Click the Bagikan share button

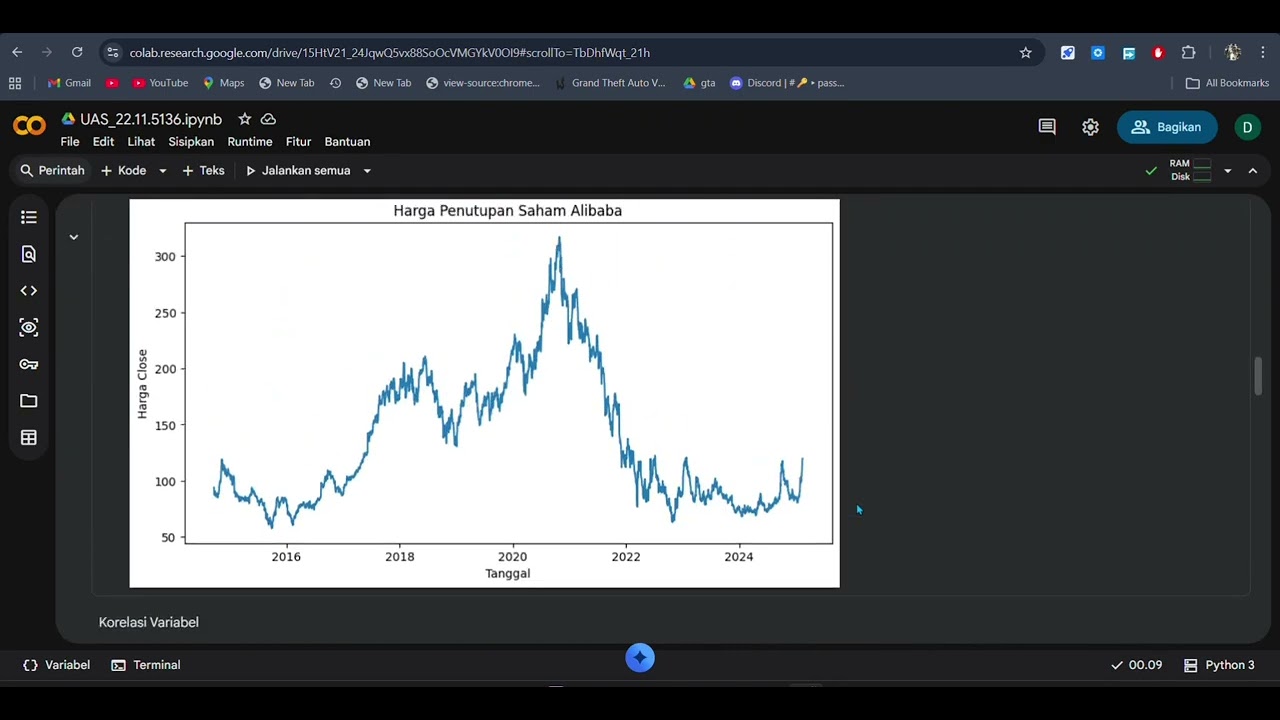(1167, 127)
